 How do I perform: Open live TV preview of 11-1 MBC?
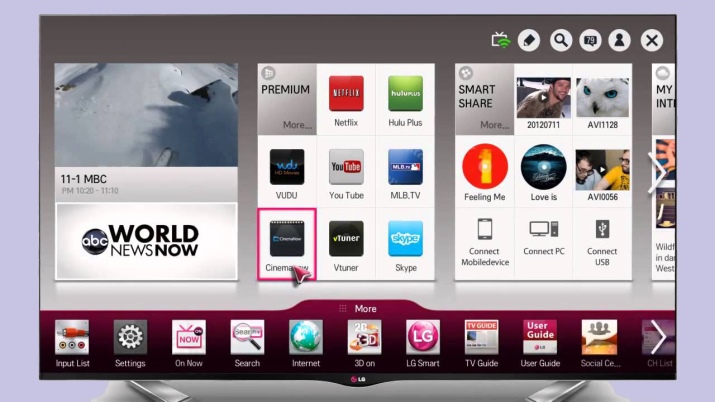click(x=146, y=115)
